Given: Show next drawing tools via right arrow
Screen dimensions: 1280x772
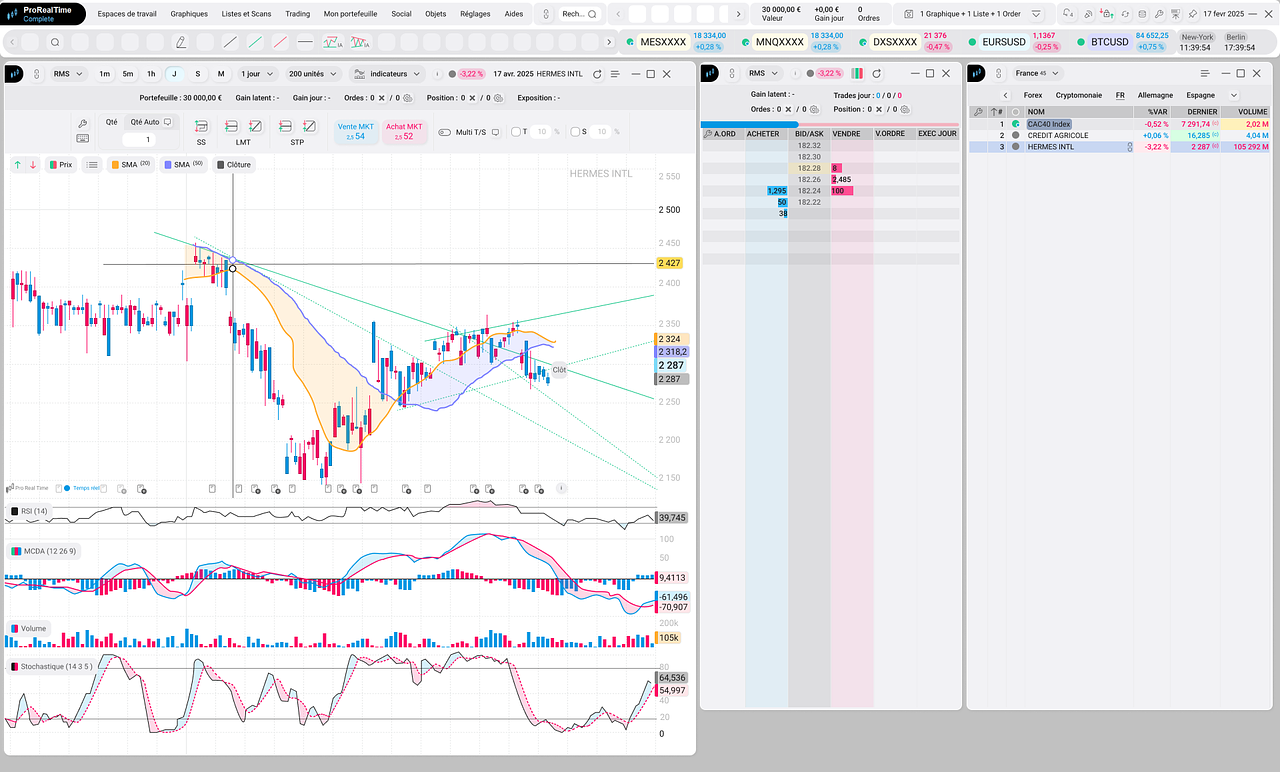Looking at the screenshot, I should pyautogui.click(x=609, y=42).
